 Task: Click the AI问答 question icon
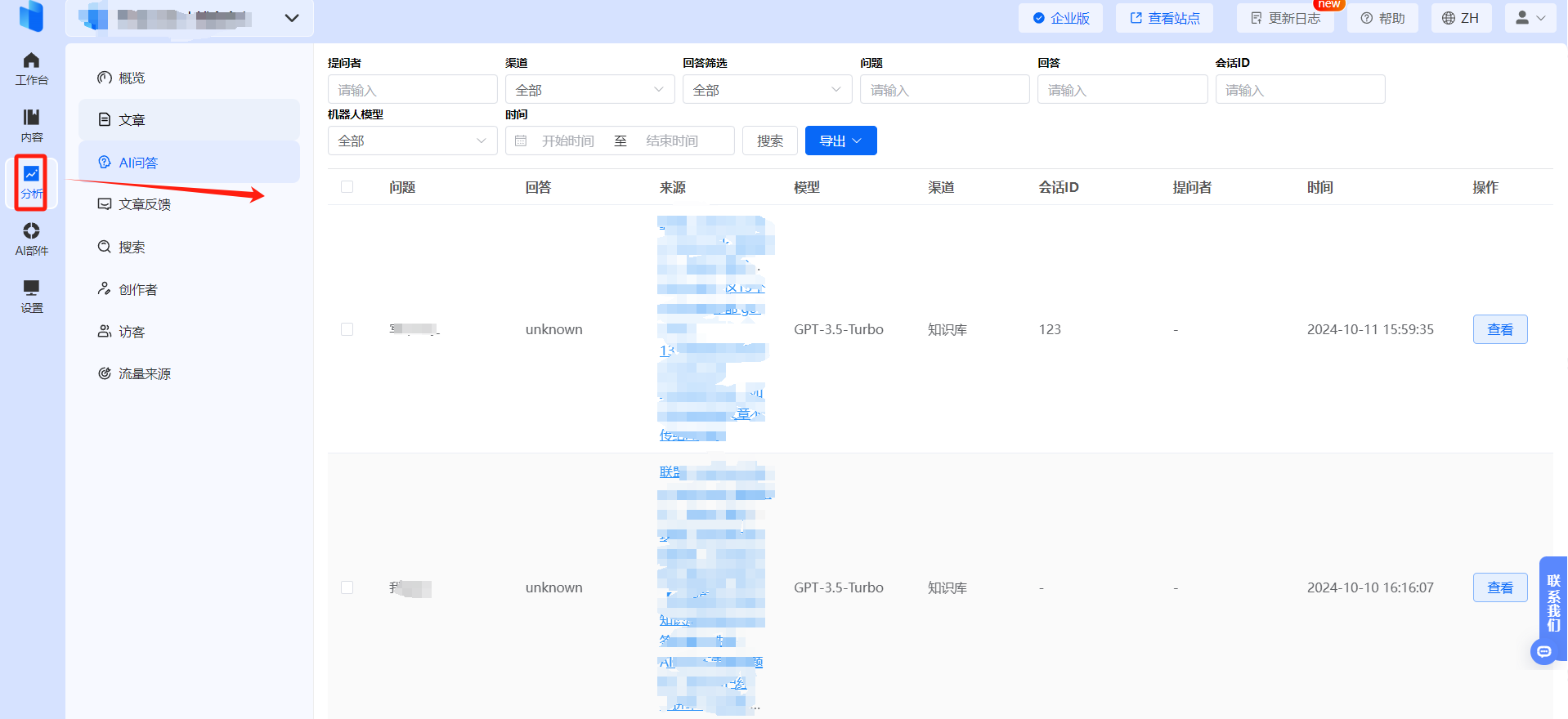click(x=105, y=162)
